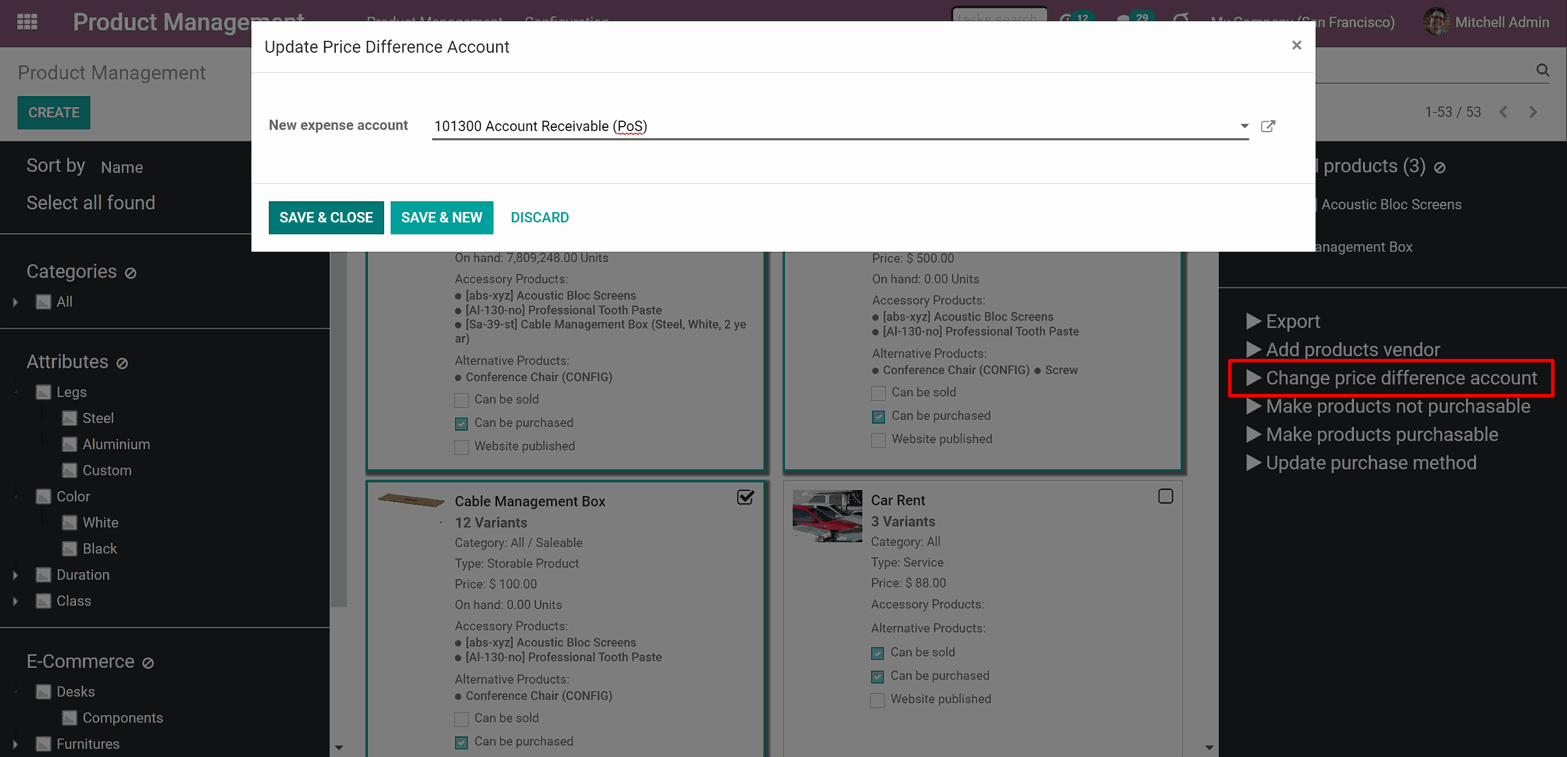
Task: Open the apps grid menu icon
Action: 27,21
